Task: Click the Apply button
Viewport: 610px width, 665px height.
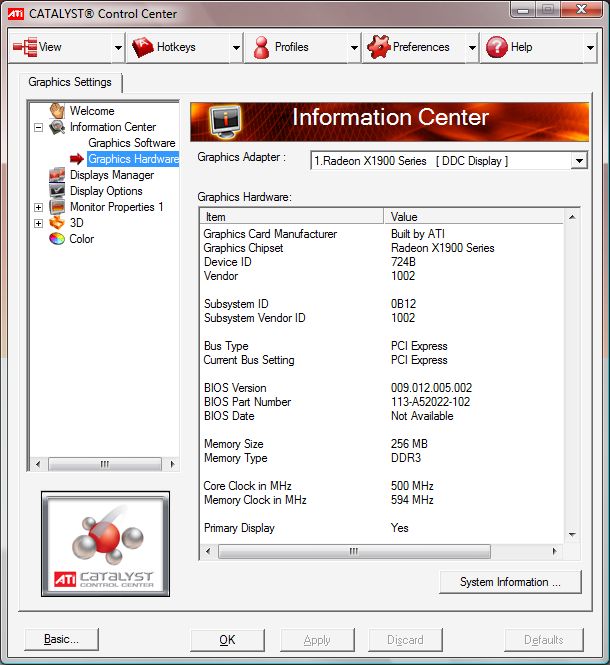Action: point(317,640)
